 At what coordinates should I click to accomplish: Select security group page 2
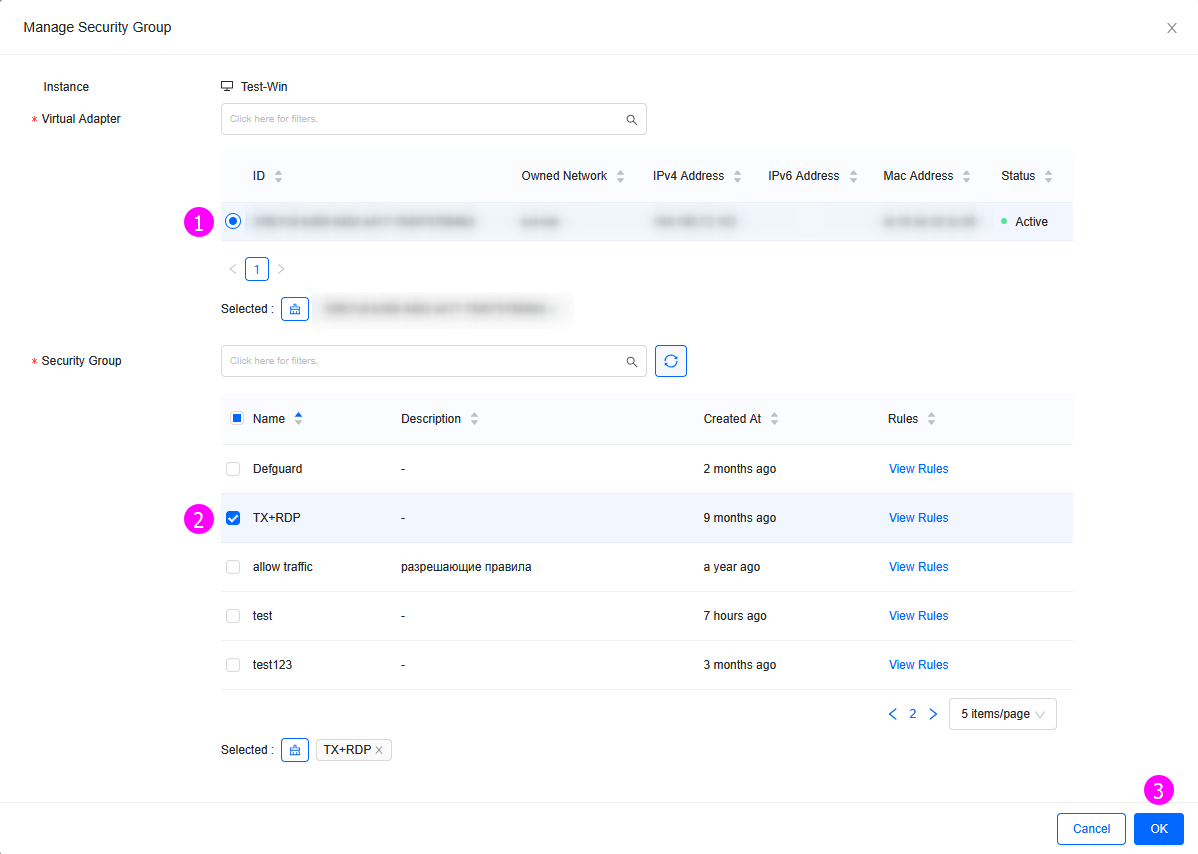[x=912, y=714]
